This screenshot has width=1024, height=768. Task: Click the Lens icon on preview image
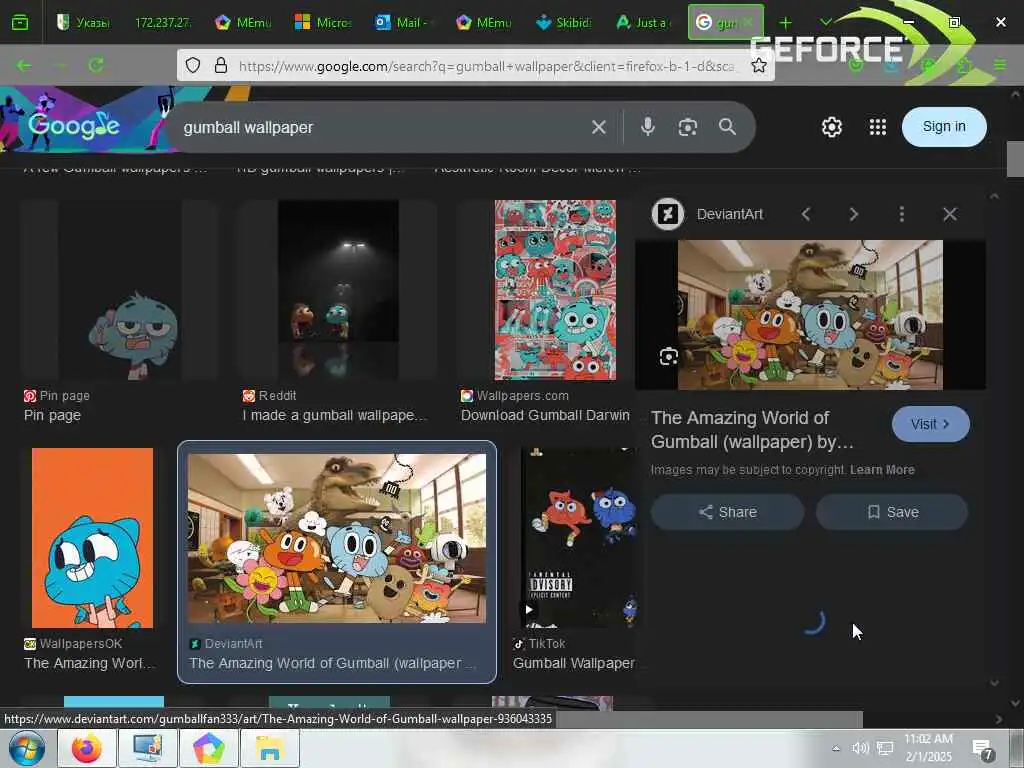668,357
